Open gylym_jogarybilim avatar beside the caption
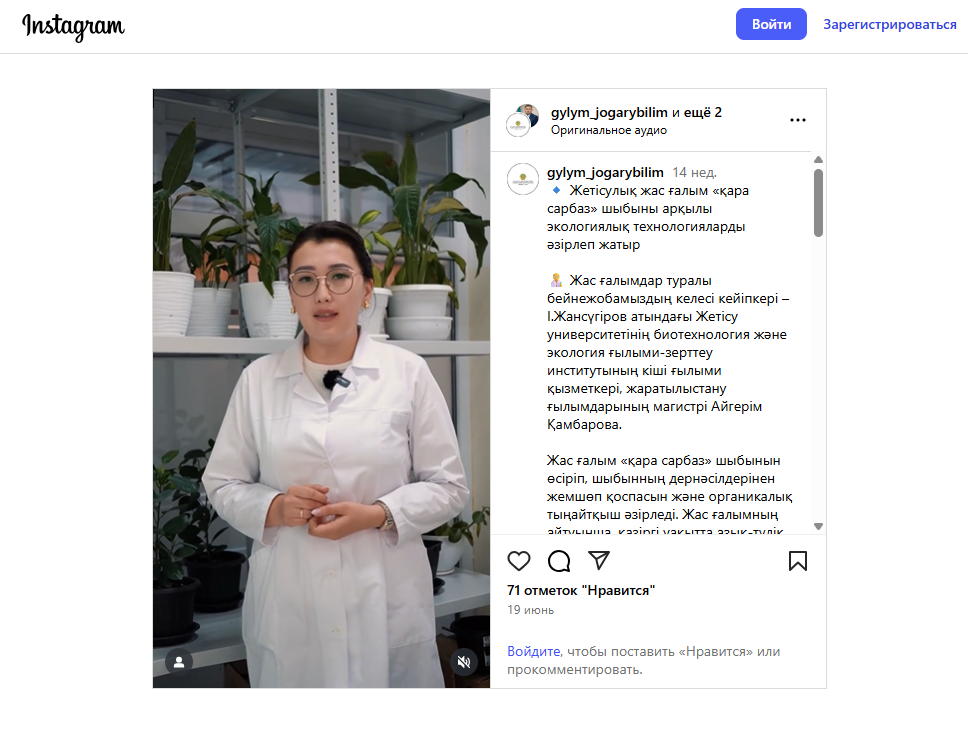Viewport: 968px width, 734px height. pos(523,179)
